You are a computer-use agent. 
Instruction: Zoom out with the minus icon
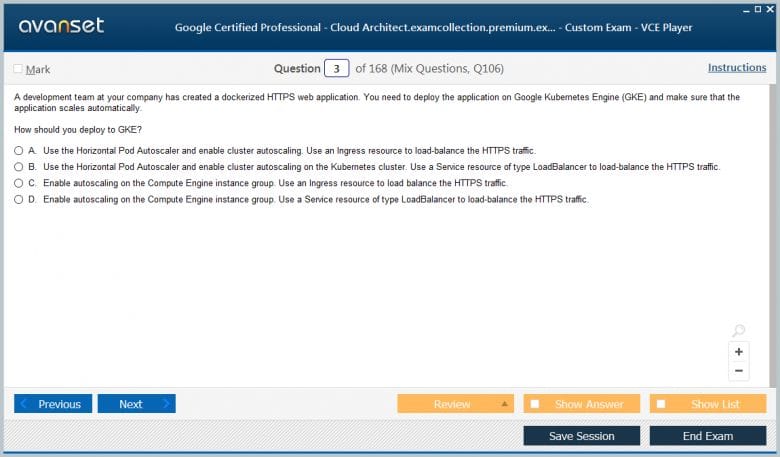coord(739,370)
